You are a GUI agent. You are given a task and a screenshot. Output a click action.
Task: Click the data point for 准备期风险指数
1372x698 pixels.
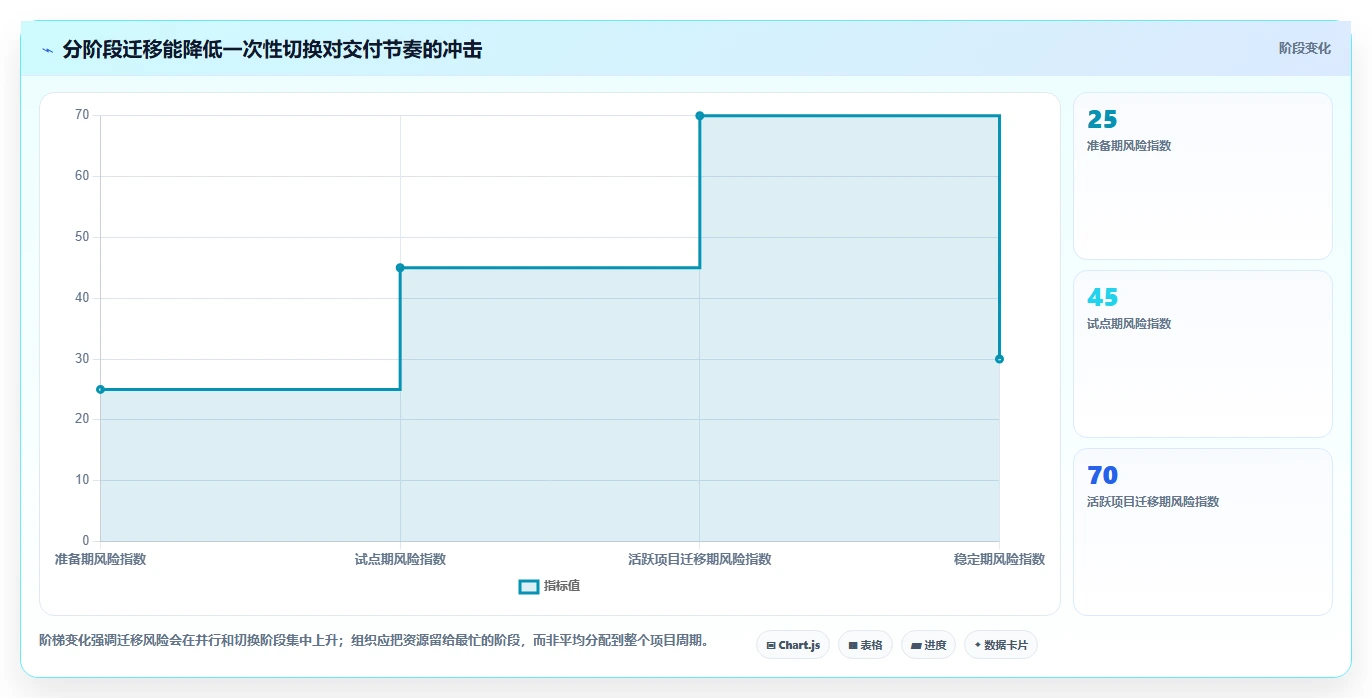click(100, 389)
